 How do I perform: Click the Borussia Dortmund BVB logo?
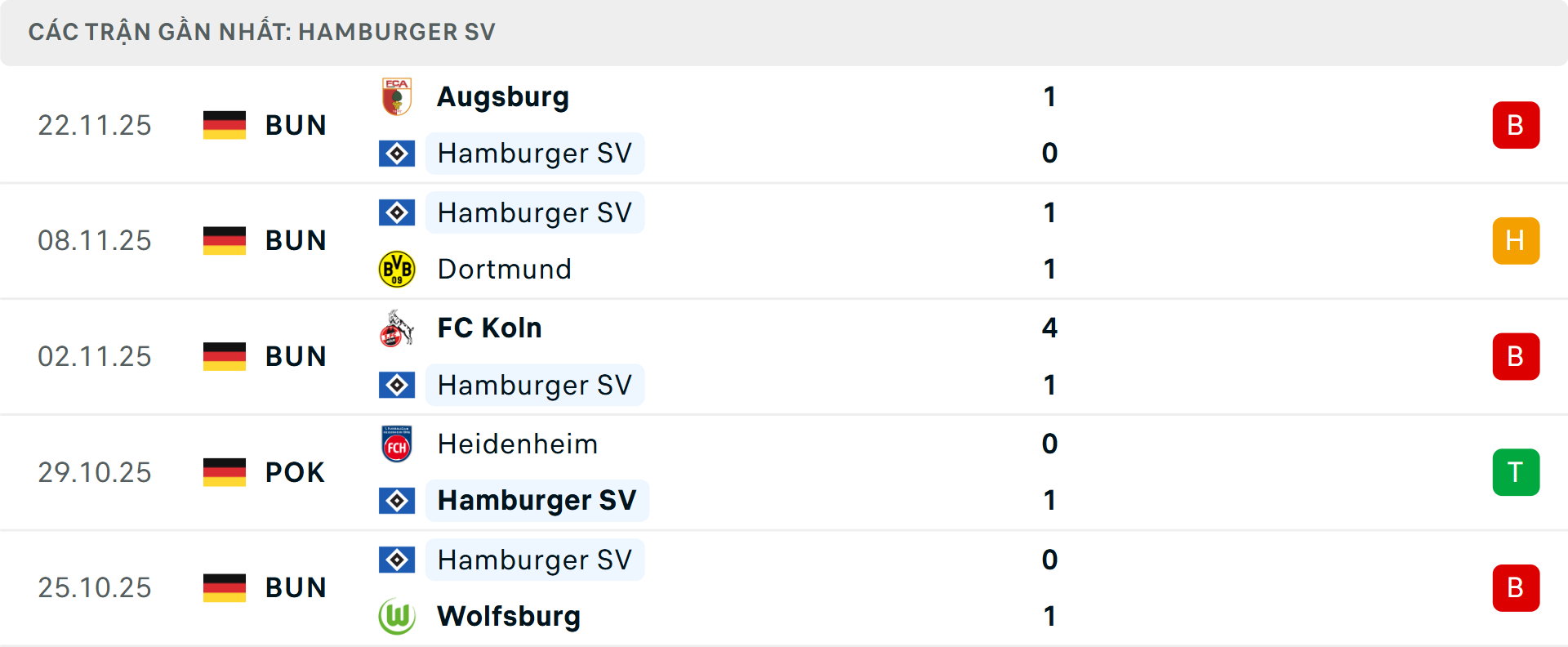[x=397, y=269]
